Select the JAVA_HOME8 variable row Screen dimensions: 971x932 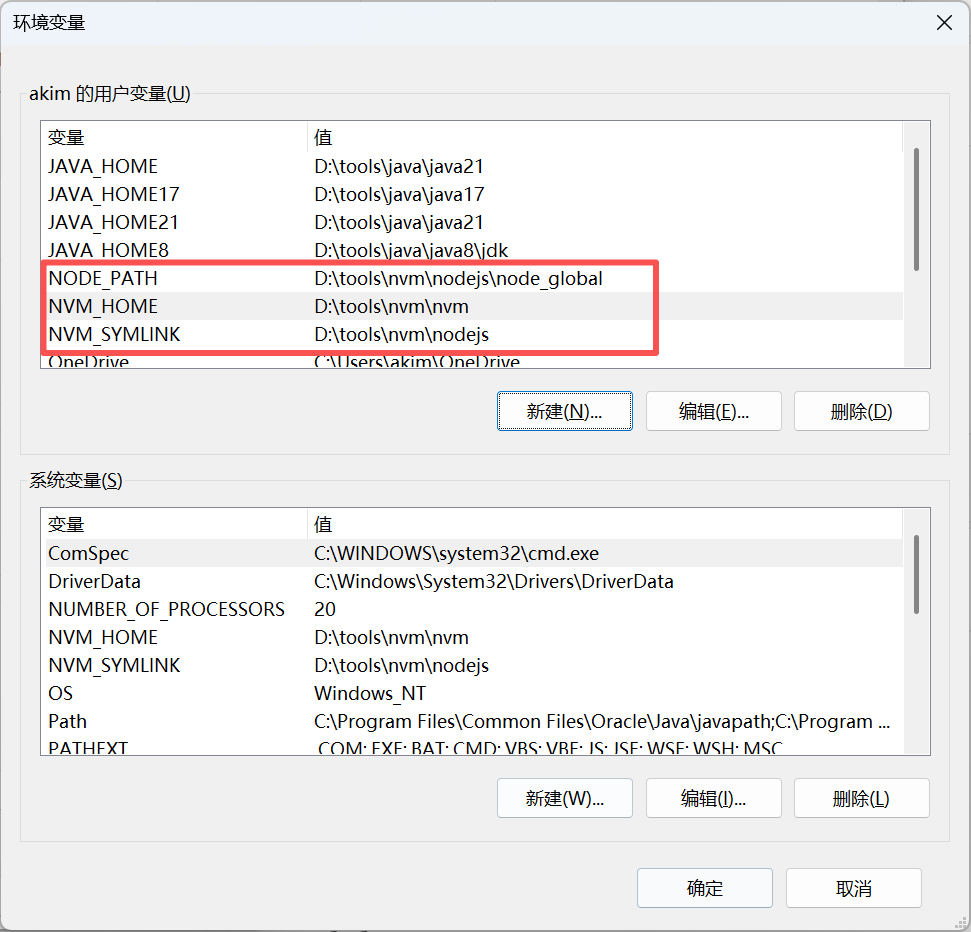click(x=108, y=250)
